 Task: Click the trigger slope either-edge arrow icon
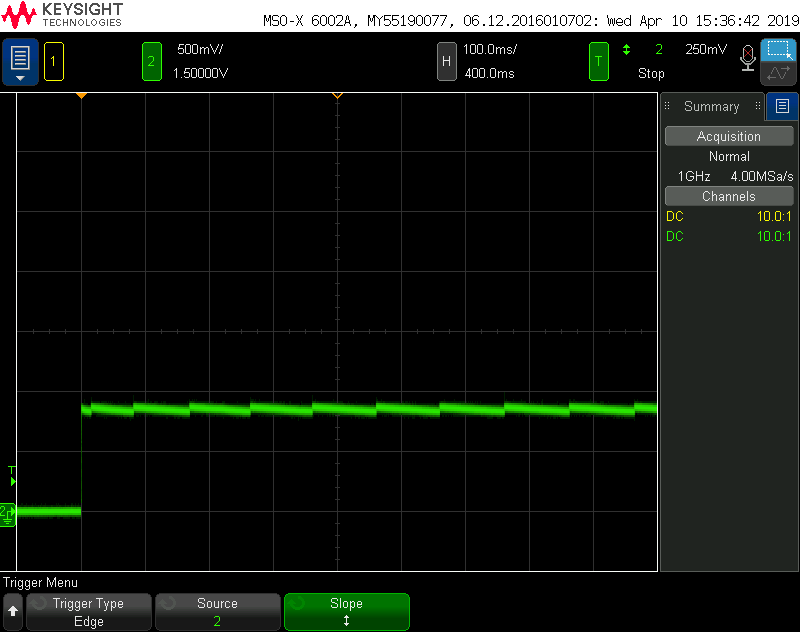(627, 49)
